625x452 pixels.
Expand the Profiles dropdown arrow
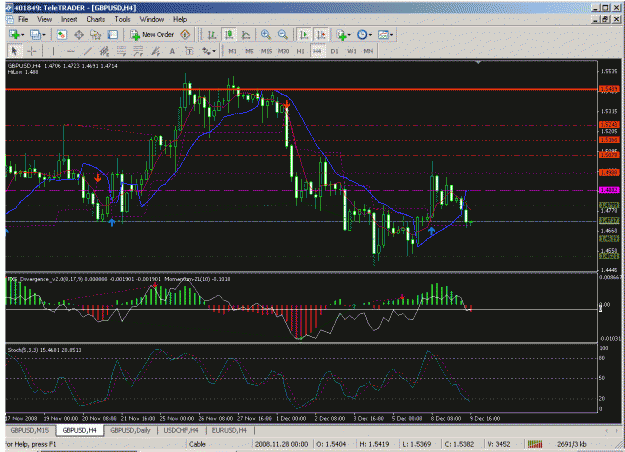pyautogui.click(x=44, y=35)
